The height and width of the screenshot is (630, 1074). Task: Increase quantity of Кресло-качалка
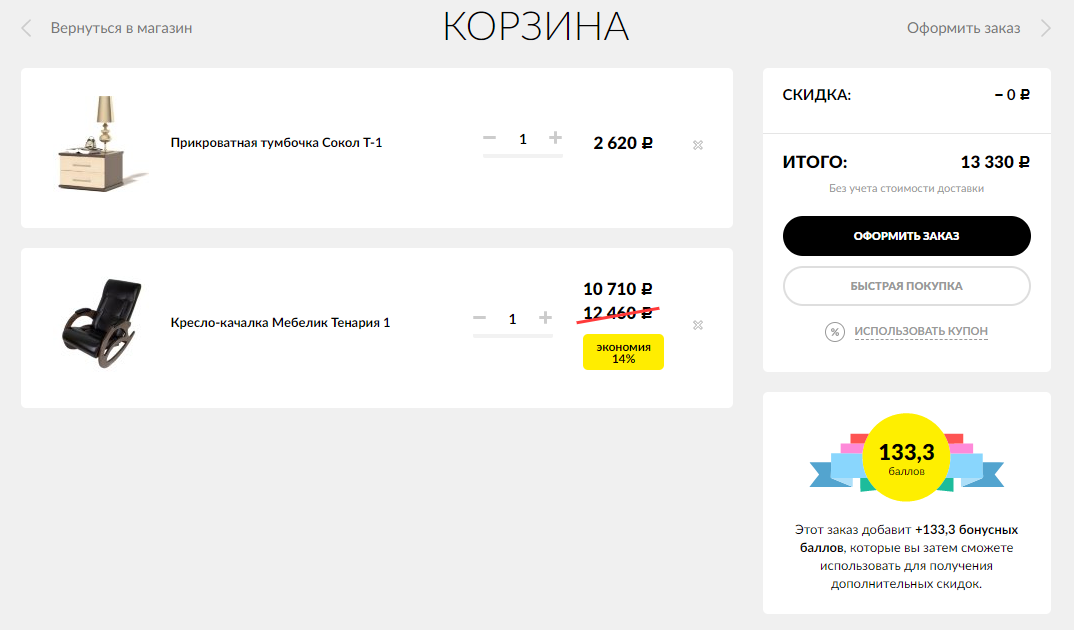(546, 318)
